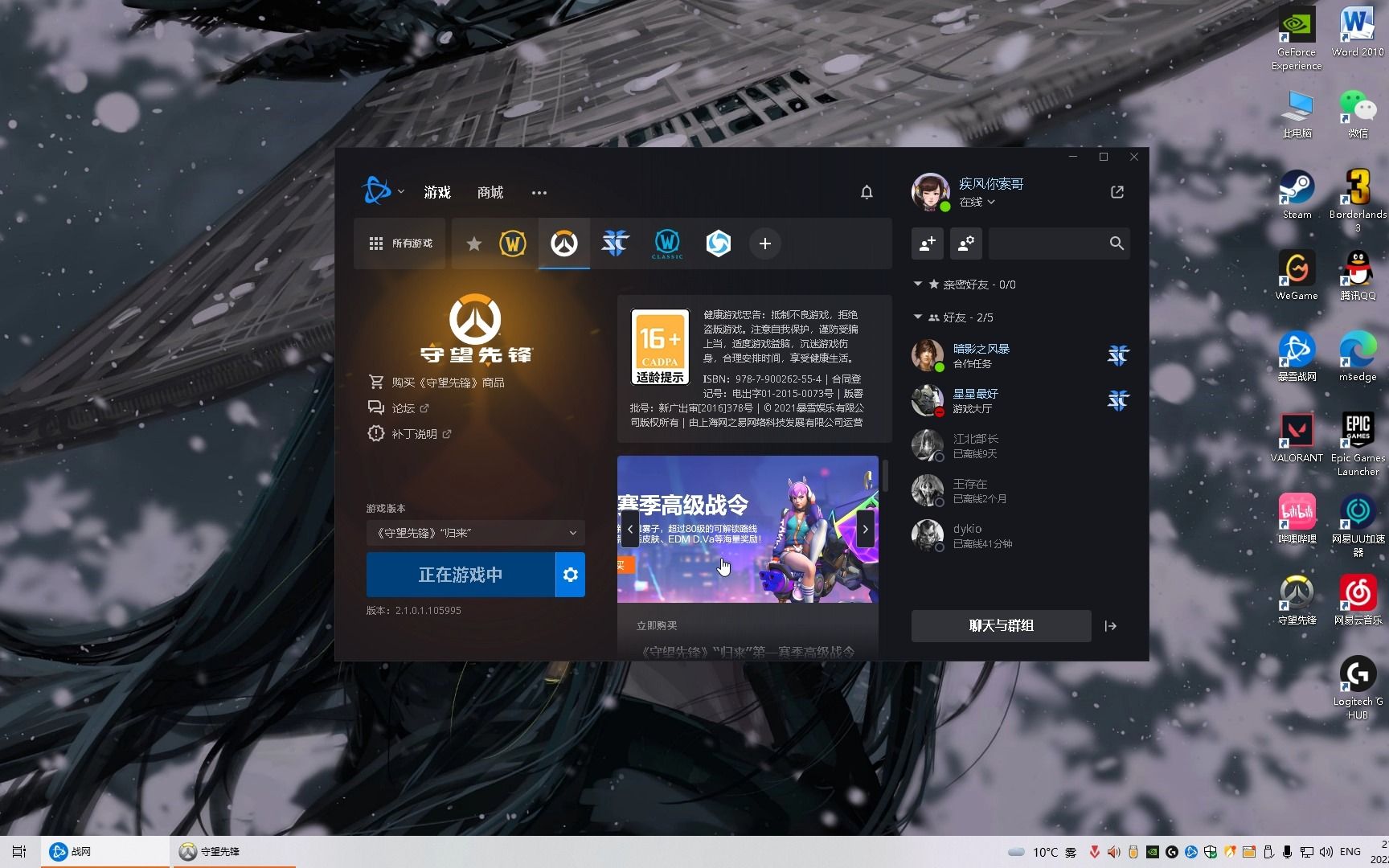Image resolution: width=1389 pixels, height=868 pixels.
Task: Click microphone icon in system tray
Action: (x=1288, y=852)
